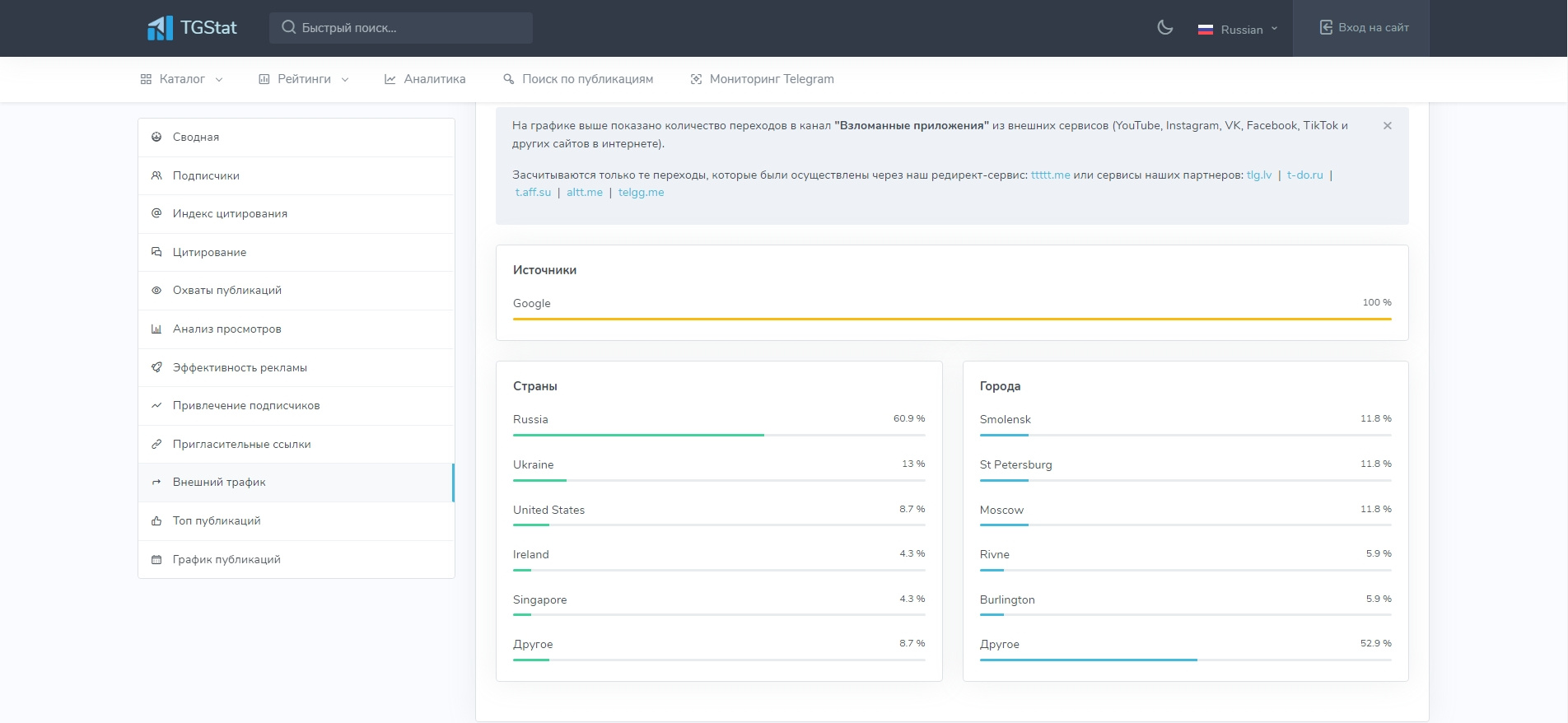This screenshot has height=723, width=1568.
Task: Follow the telgg.me partner link
Action: tap(641, 192)
